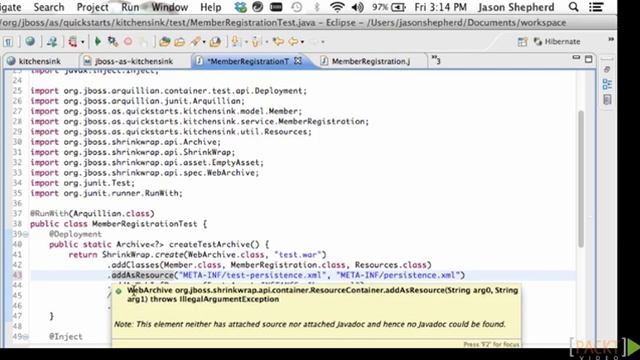Viewport: 640px width, 360px height.
Task: Click the Search flashlight toolbar icon
Action: tap(195, 41)
